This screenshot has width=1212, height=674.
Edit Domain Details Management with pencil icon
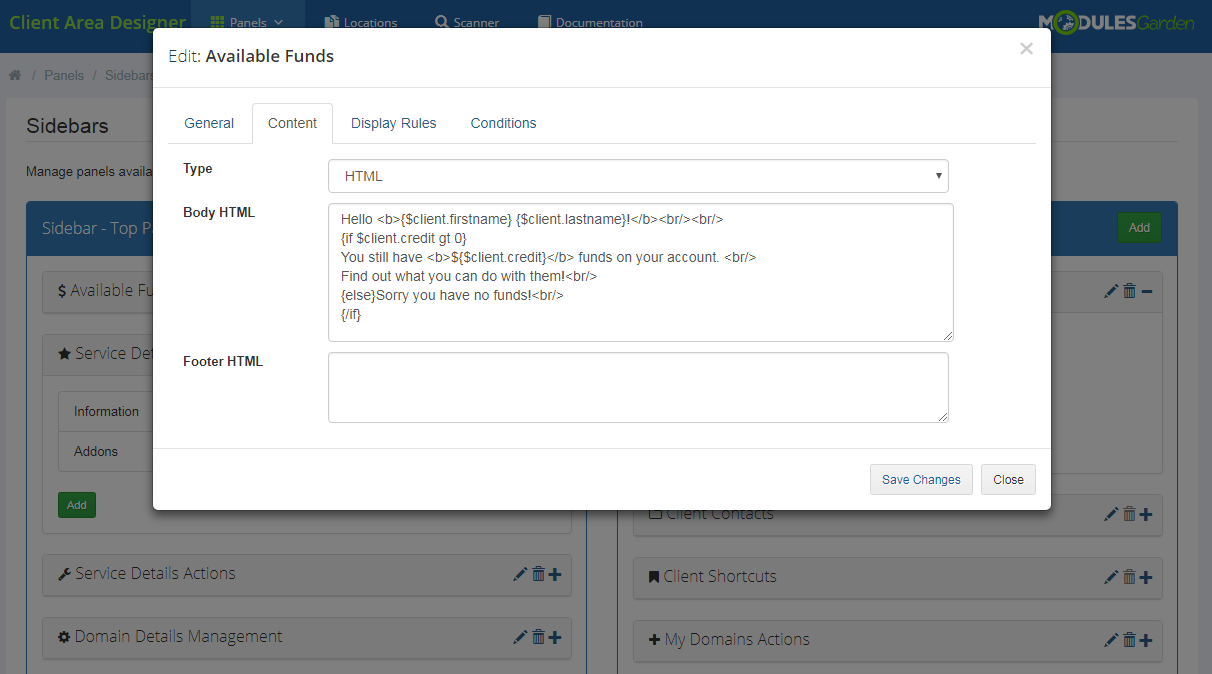[x=520, y=637]
